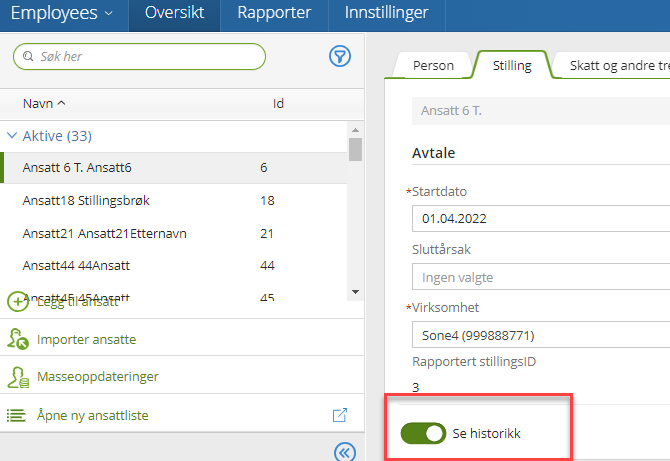Click the list icon beside Åpne ny ansattliste
The height and width of the screenshot is (461, 670).
(16, 415)
